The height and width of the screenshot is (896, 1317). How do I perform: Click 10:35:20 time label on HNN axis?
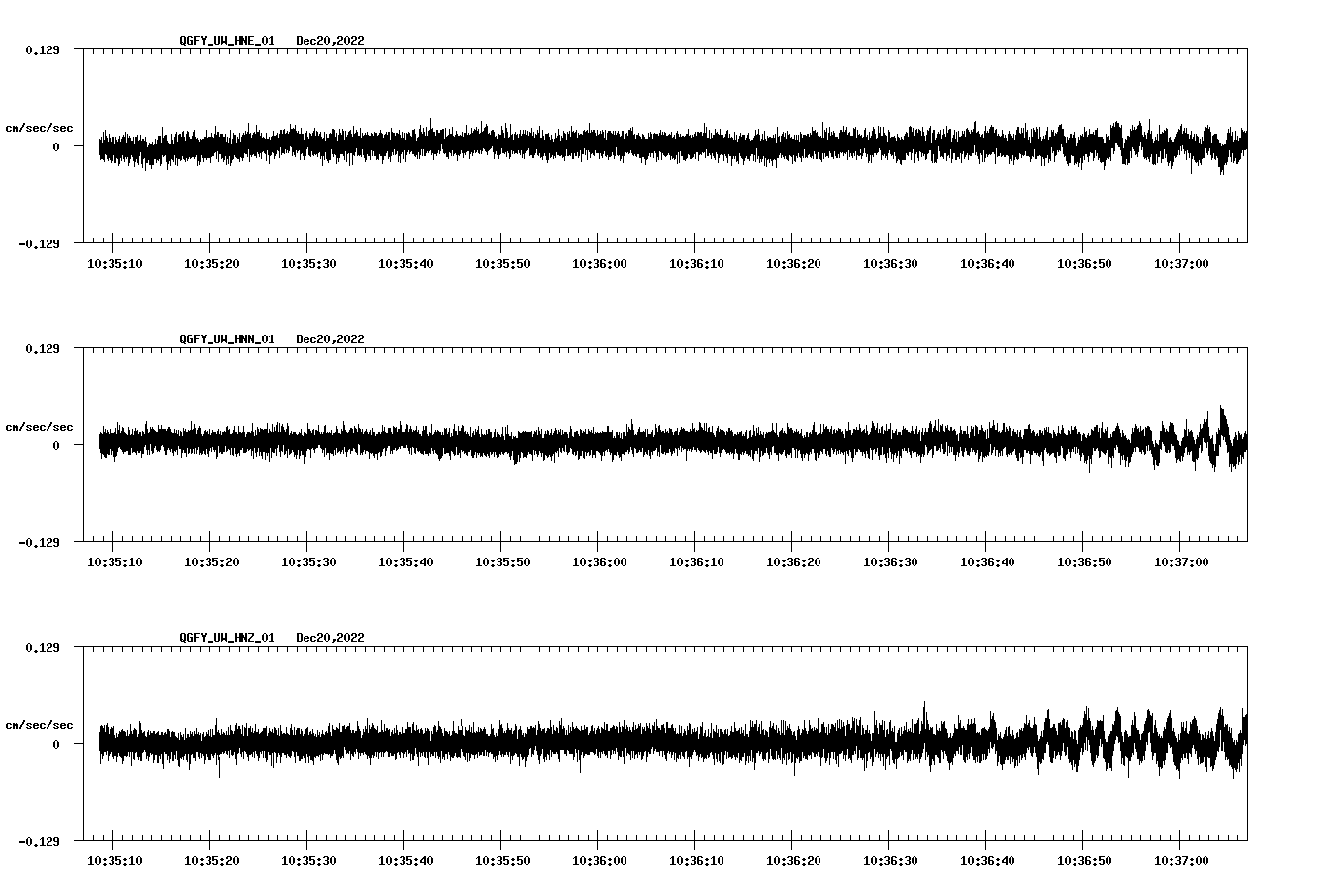pos(211,562)
